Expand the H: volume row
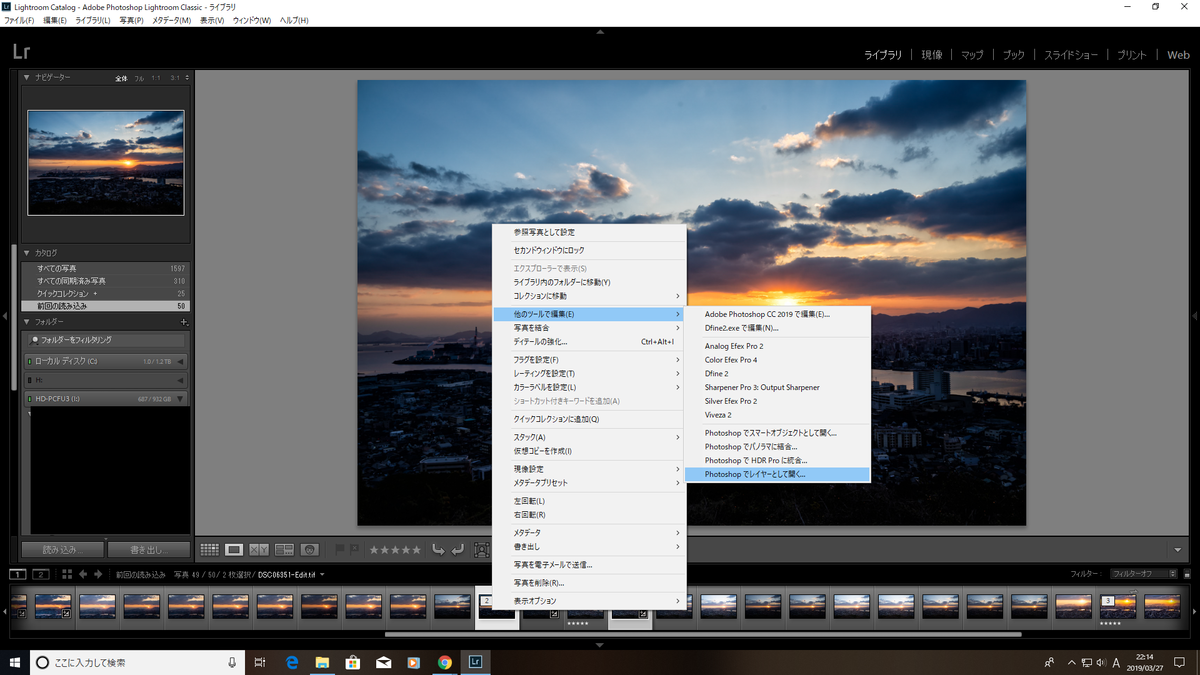1200x675 pixels. [x=180, y=380]
